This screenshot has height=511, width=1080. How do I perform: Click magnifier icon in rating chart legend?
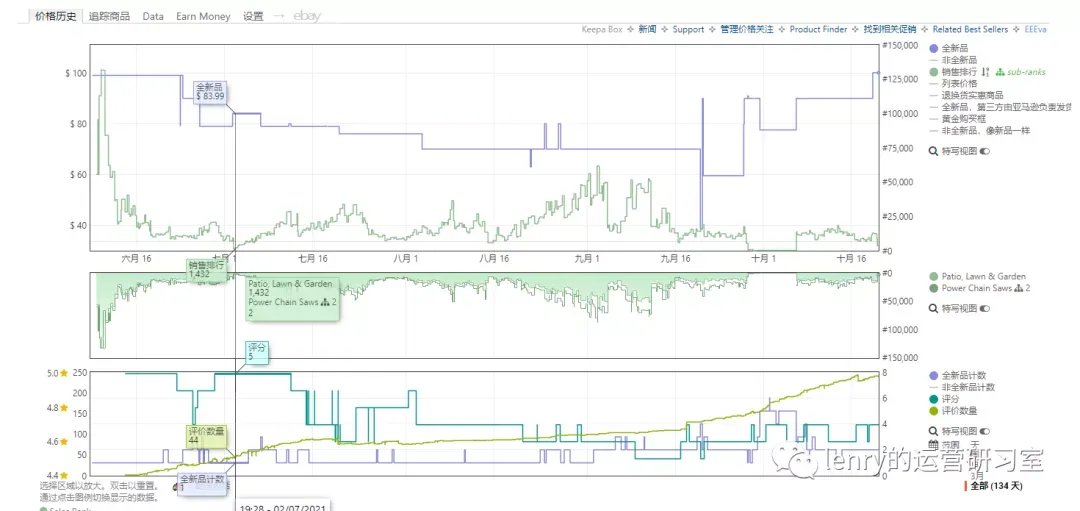[933, 430]
